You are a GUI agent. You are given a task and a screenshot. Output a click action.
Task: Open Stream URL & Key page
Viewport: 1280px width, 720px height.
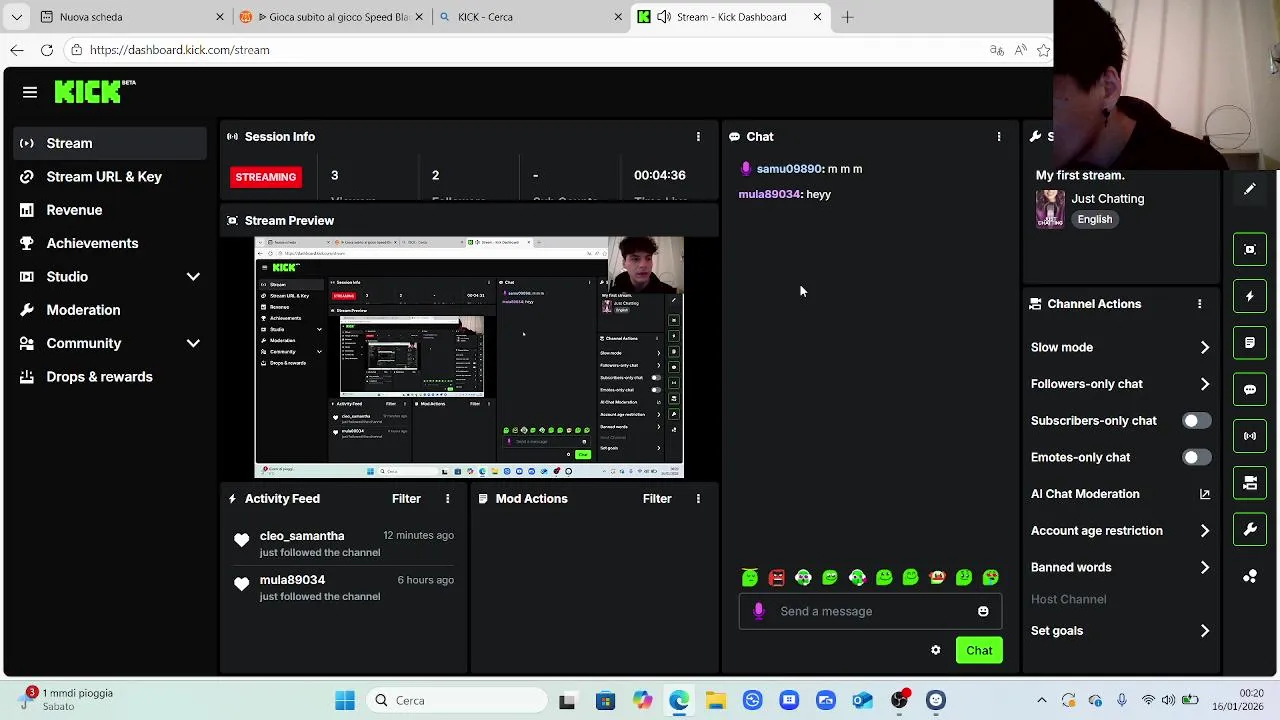coord(110,177)
